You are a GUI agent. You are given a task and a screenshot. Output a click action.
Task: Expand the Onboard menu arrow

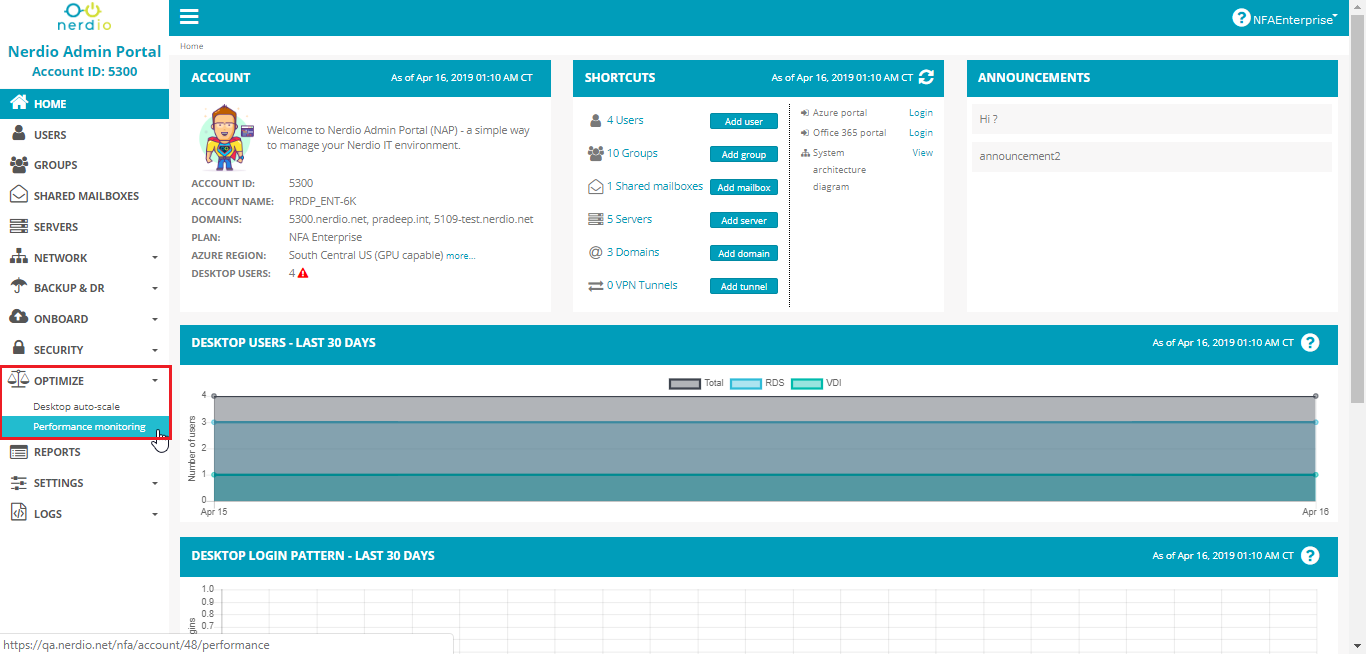[x=155, y=320]
